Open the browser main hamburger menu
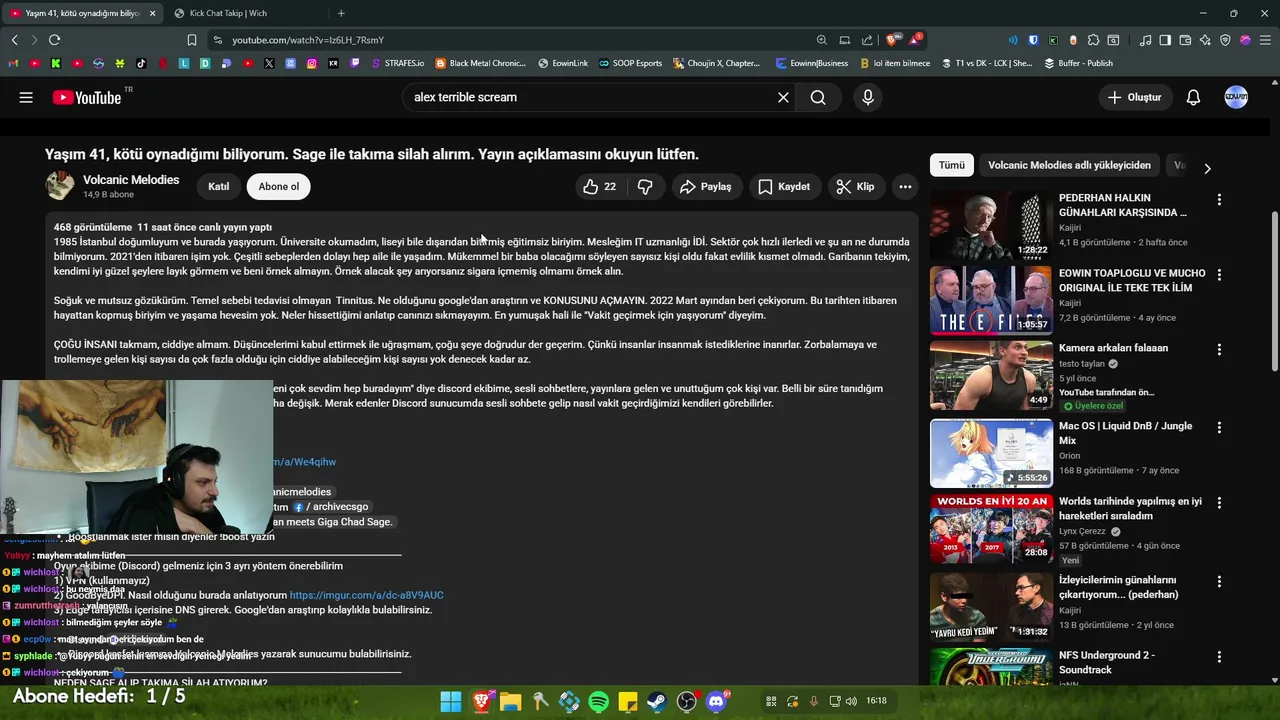The image size is (1280, 720). (x=1265, y=40)
